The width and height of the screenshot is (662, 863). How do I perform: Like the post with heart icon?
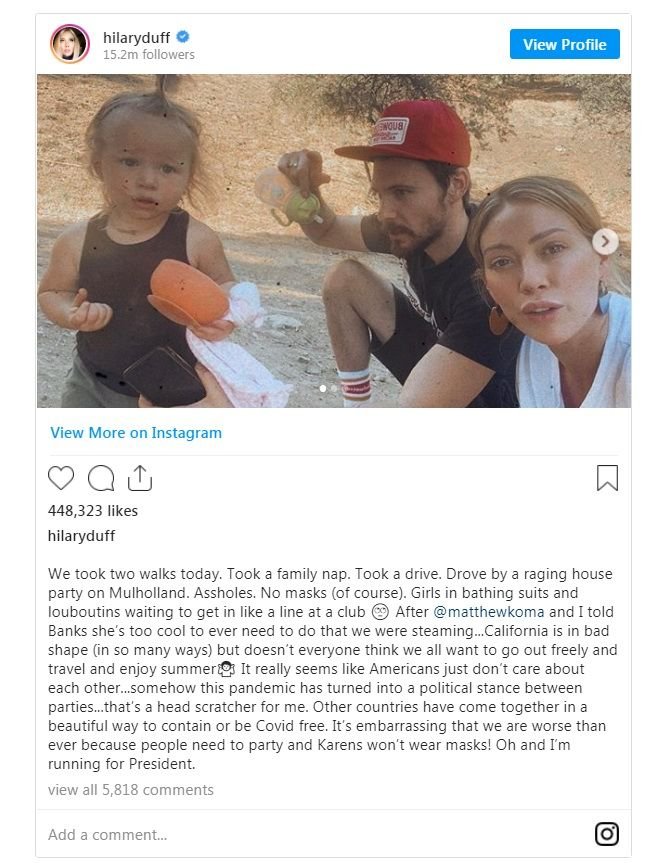pos(61,478)
